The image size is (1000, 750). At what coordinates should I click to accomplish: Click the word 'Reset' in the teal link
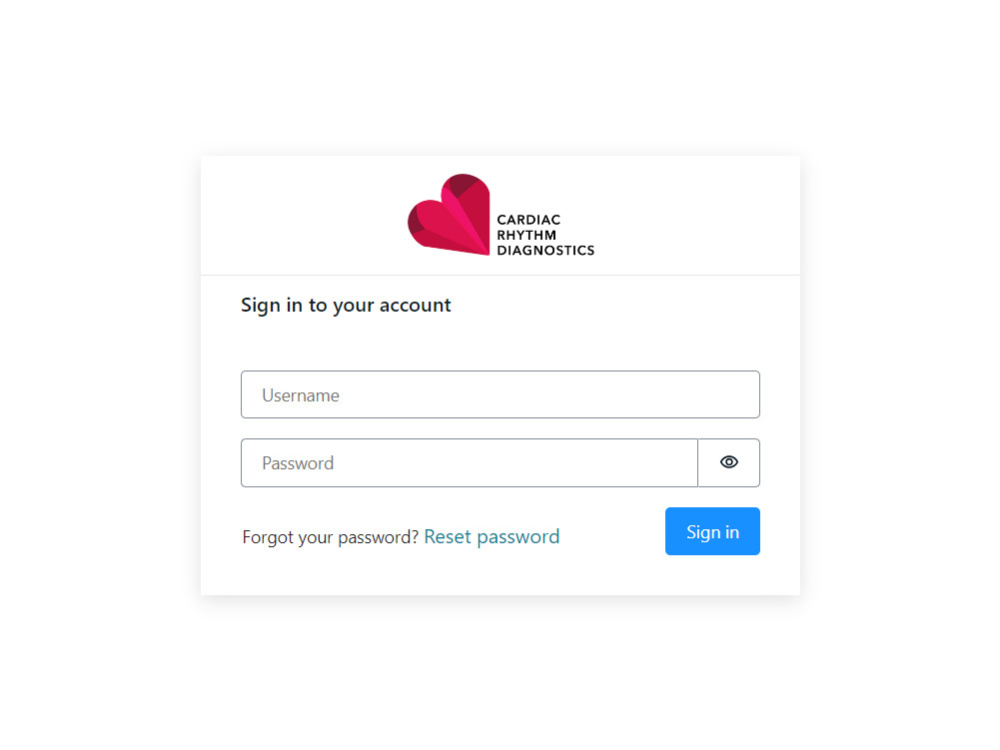pyautogui.click(x=448, y=536)
